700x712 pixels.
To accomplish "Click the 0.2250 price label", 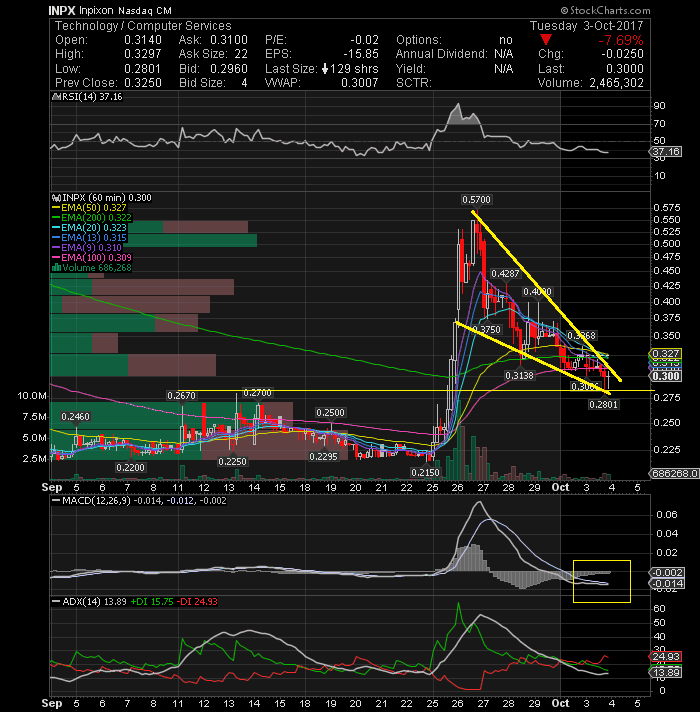I will pos(232,461).
